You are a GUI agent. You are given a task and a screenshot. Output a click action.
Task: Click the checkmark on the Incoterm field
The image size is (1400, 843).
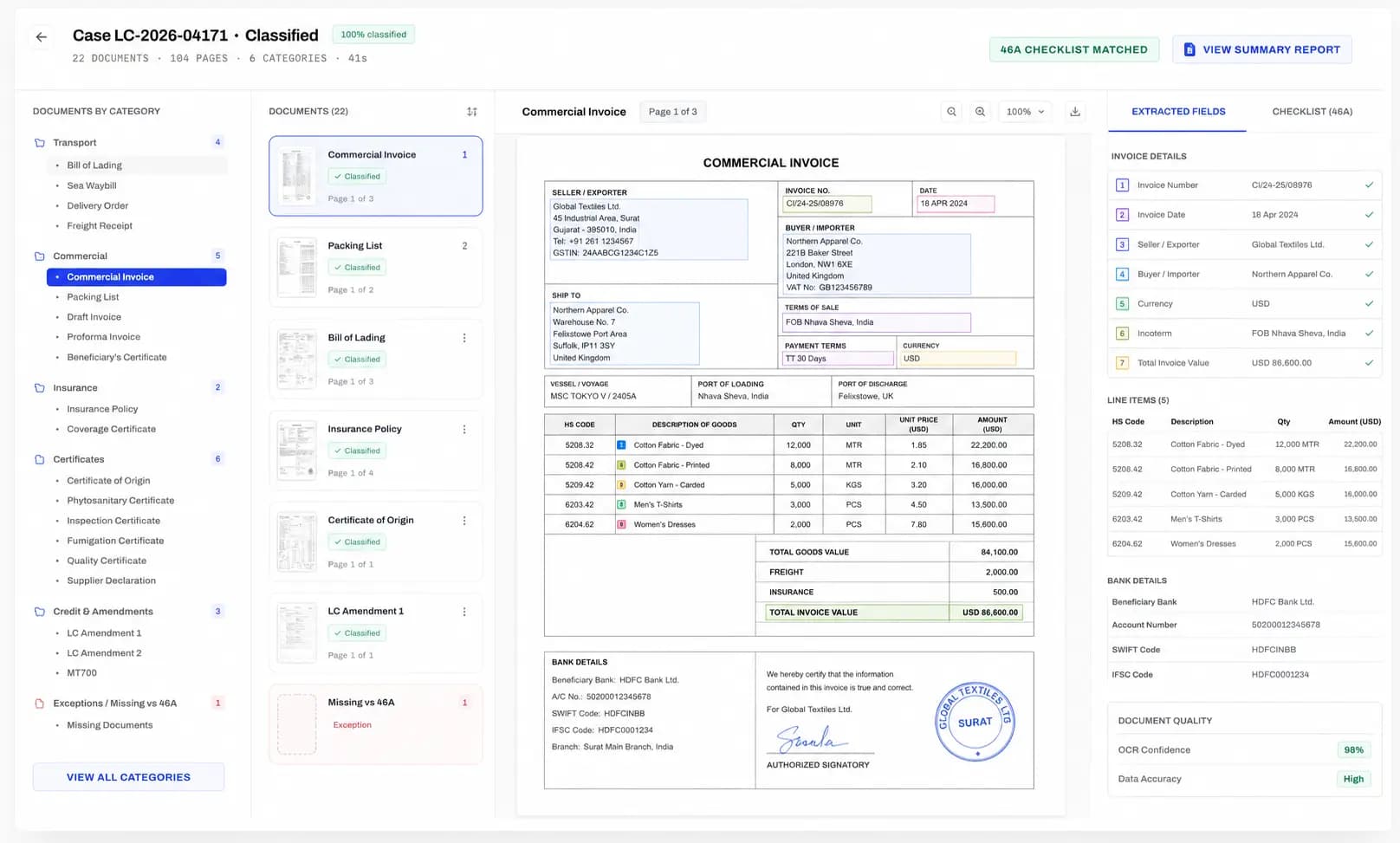click(1369, 334)
